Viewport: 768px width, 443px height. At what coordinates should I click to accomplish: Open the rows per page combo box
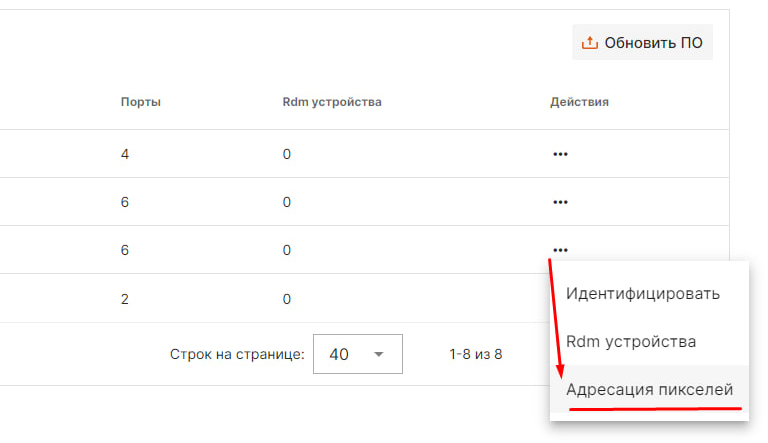click(x=357, y=354)
